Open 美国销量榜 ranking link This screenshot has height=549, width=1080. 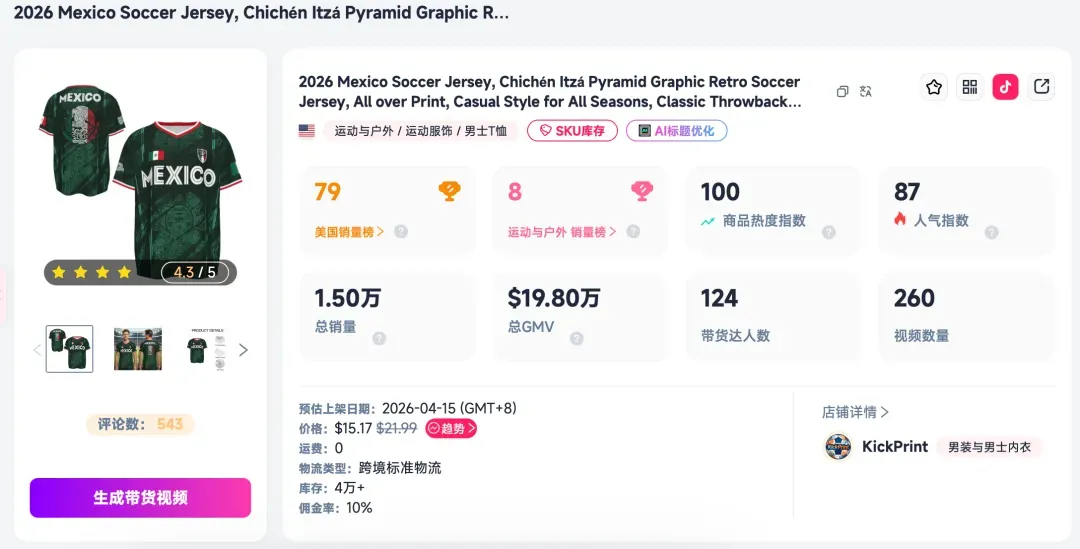point(349,232)
